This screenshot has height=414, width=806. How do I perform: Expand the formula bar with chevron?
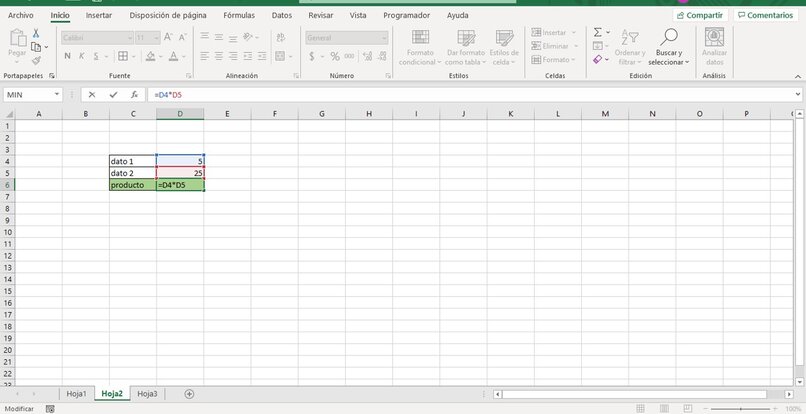click(x=797, y=94)
